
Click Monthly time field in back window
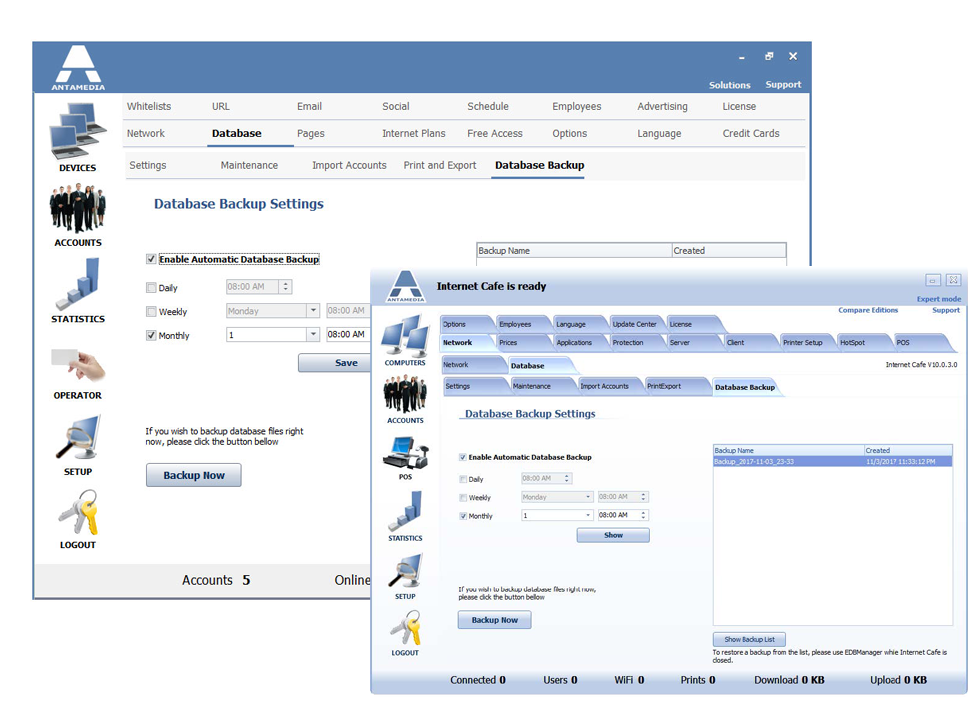click(x=349, y=335)
